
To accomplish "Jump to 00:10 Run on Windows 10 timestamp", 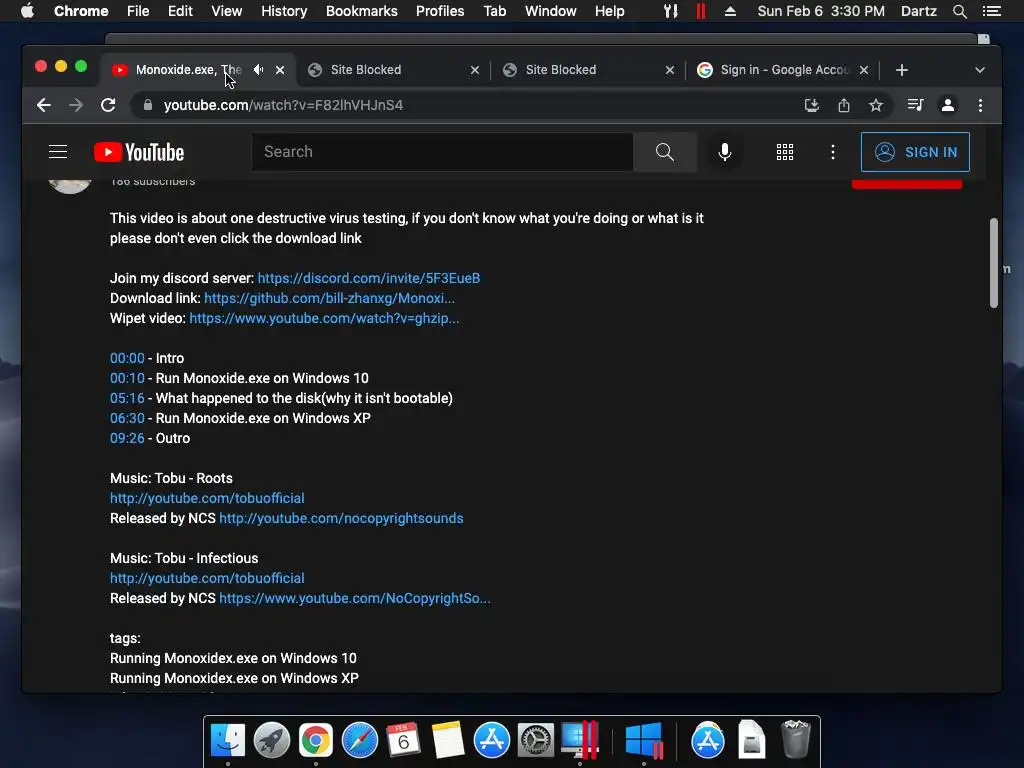I will (127, 379).
